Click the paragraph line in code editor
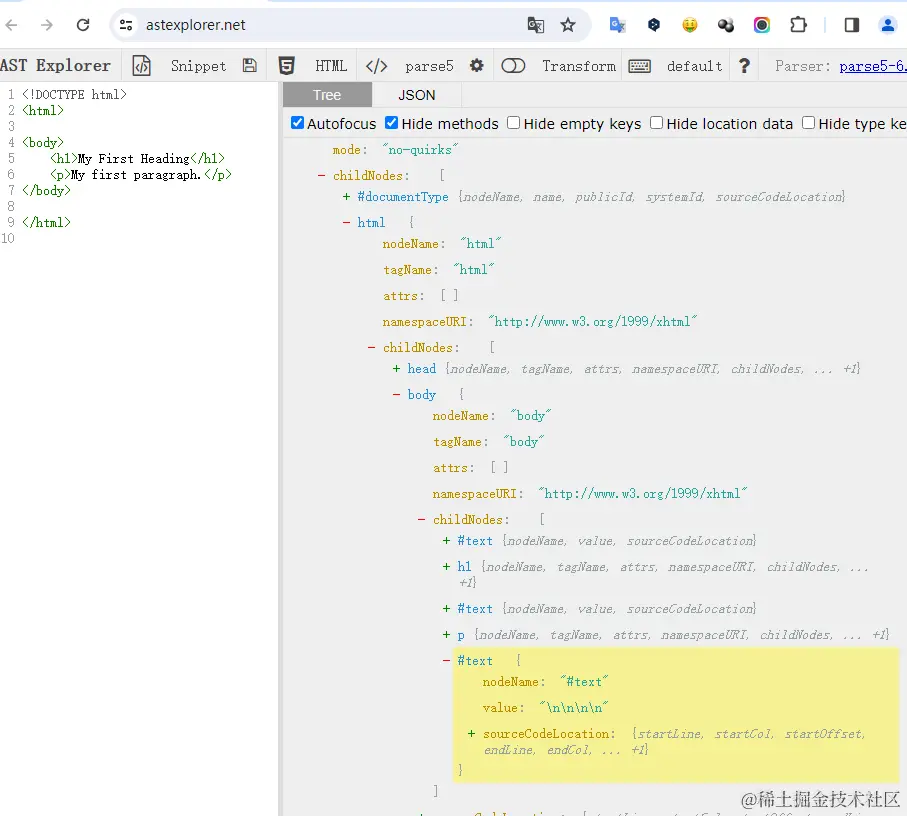907x816 pixels. (141, 175)
